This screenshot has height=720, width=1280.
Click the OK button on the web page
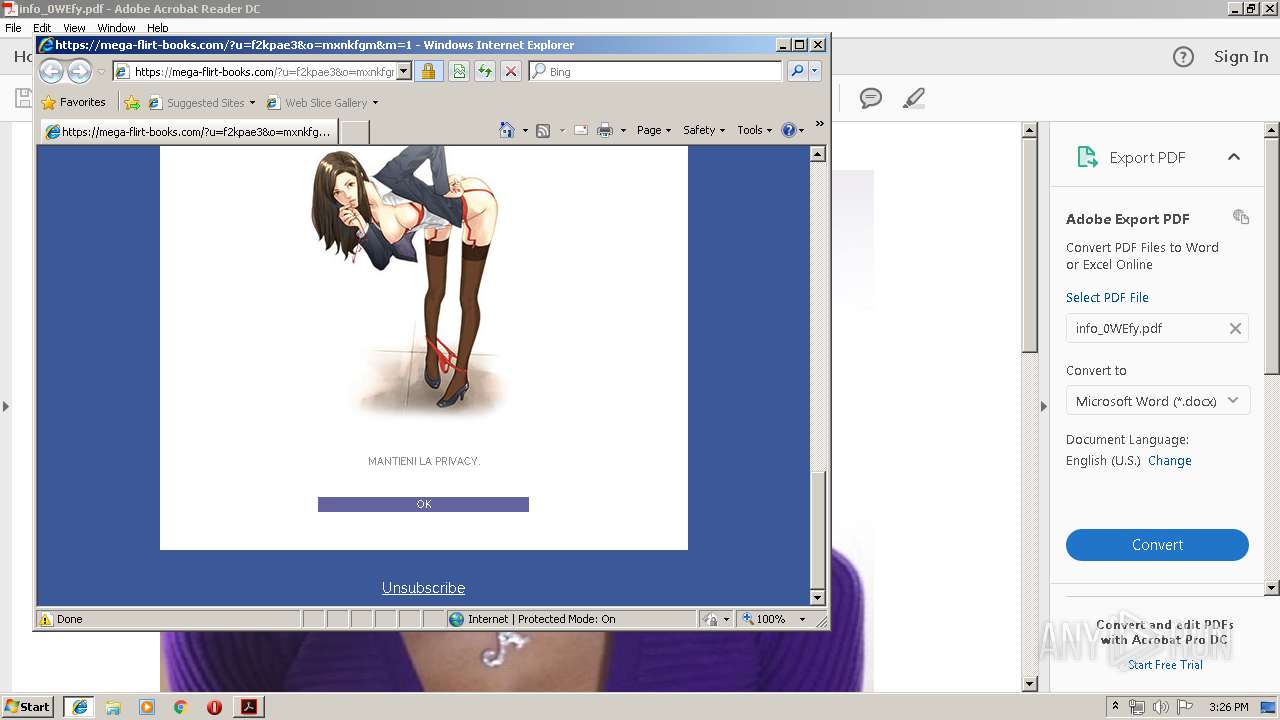(423, 504)
